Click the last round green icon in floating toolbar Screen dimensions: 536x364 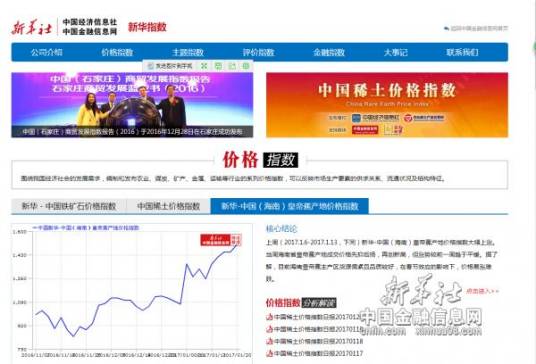click(x=245, y=66)
